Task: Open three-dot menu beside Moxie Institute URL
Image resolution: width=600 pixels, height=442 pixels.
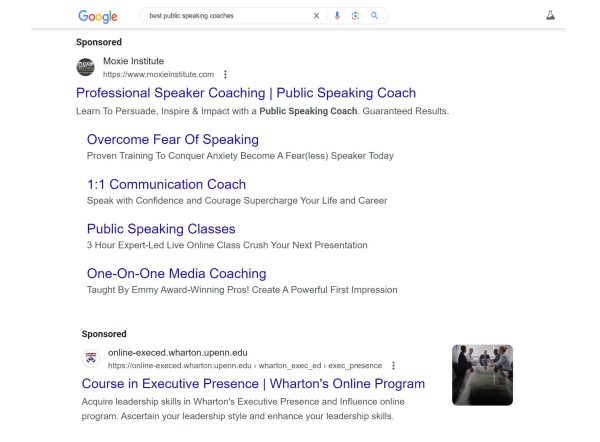Action: [x=225, y=74]
